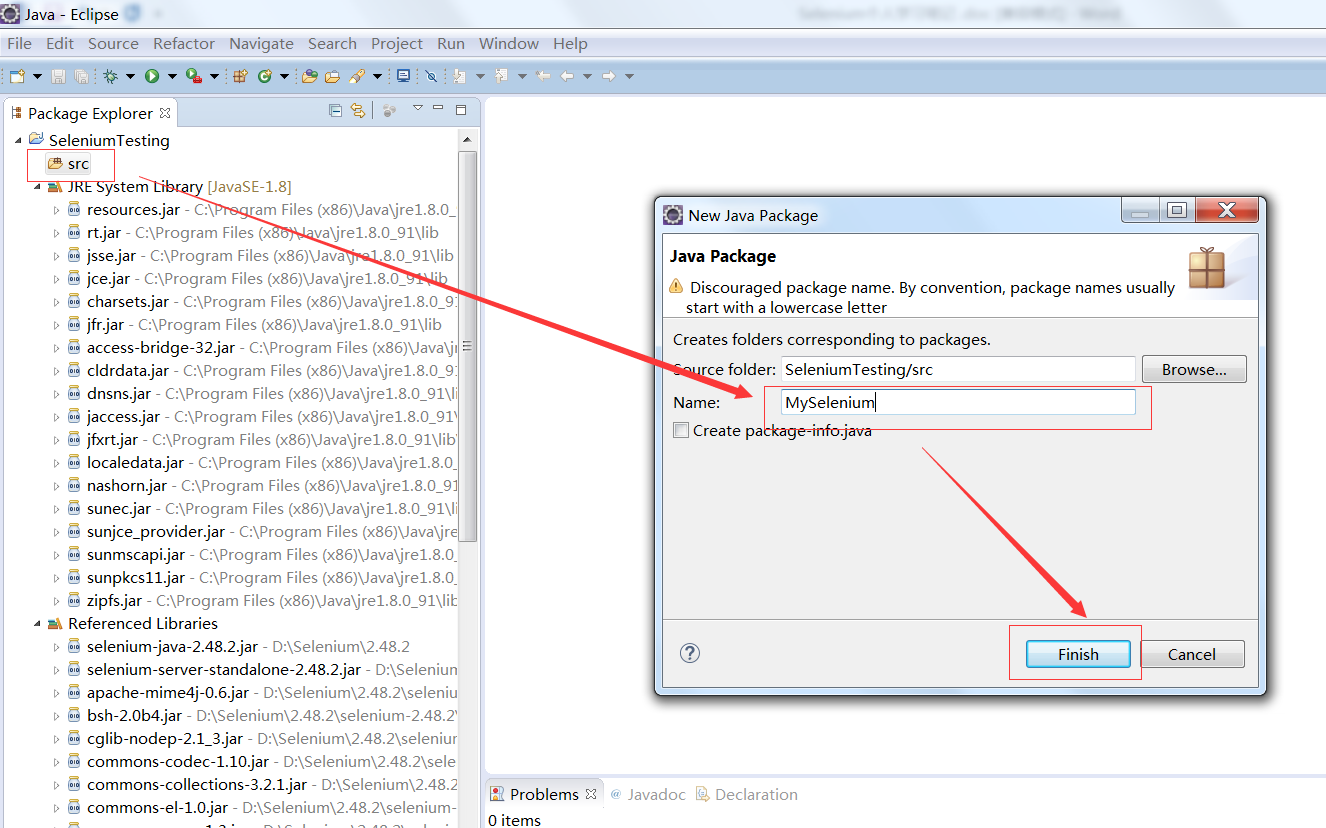The width and height of the screenshot is (1326, 828).
Task: Click the monitor console toolbar icon
Action: (x=403, y=76)
